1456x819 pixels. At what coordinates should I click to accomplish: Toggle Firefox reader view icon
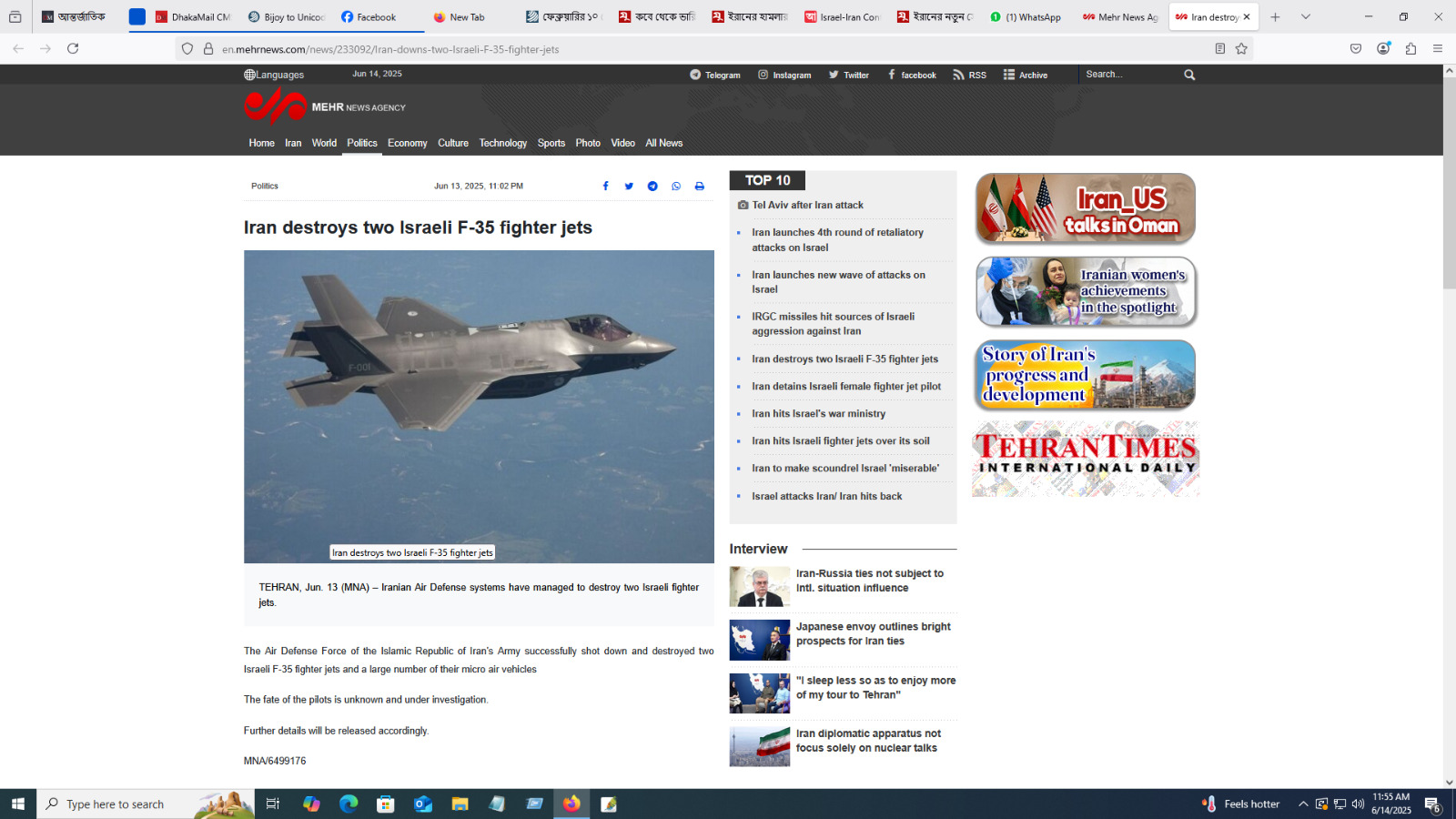click(x=1219, y=49)
